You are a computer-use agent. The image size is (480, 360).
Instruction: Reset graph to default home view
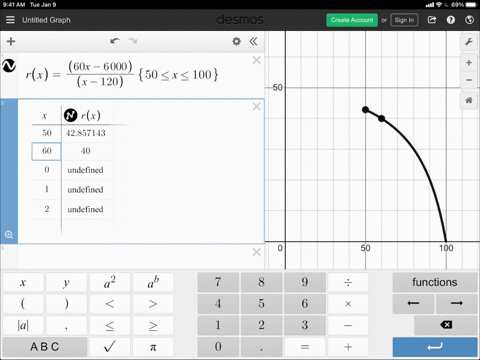pyautogui.click(x=469, y=100)
